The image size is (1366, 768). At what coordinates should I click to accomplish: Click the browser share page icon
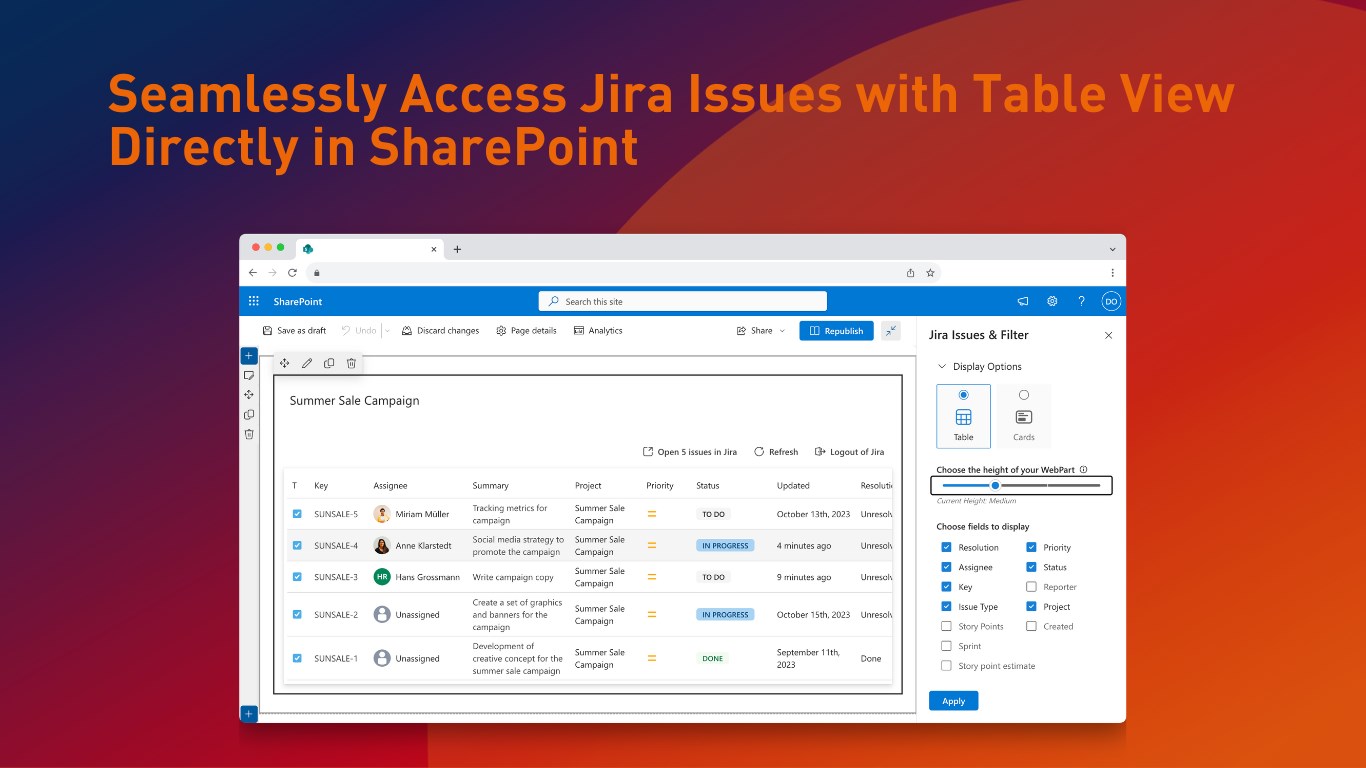pos(910,272)
